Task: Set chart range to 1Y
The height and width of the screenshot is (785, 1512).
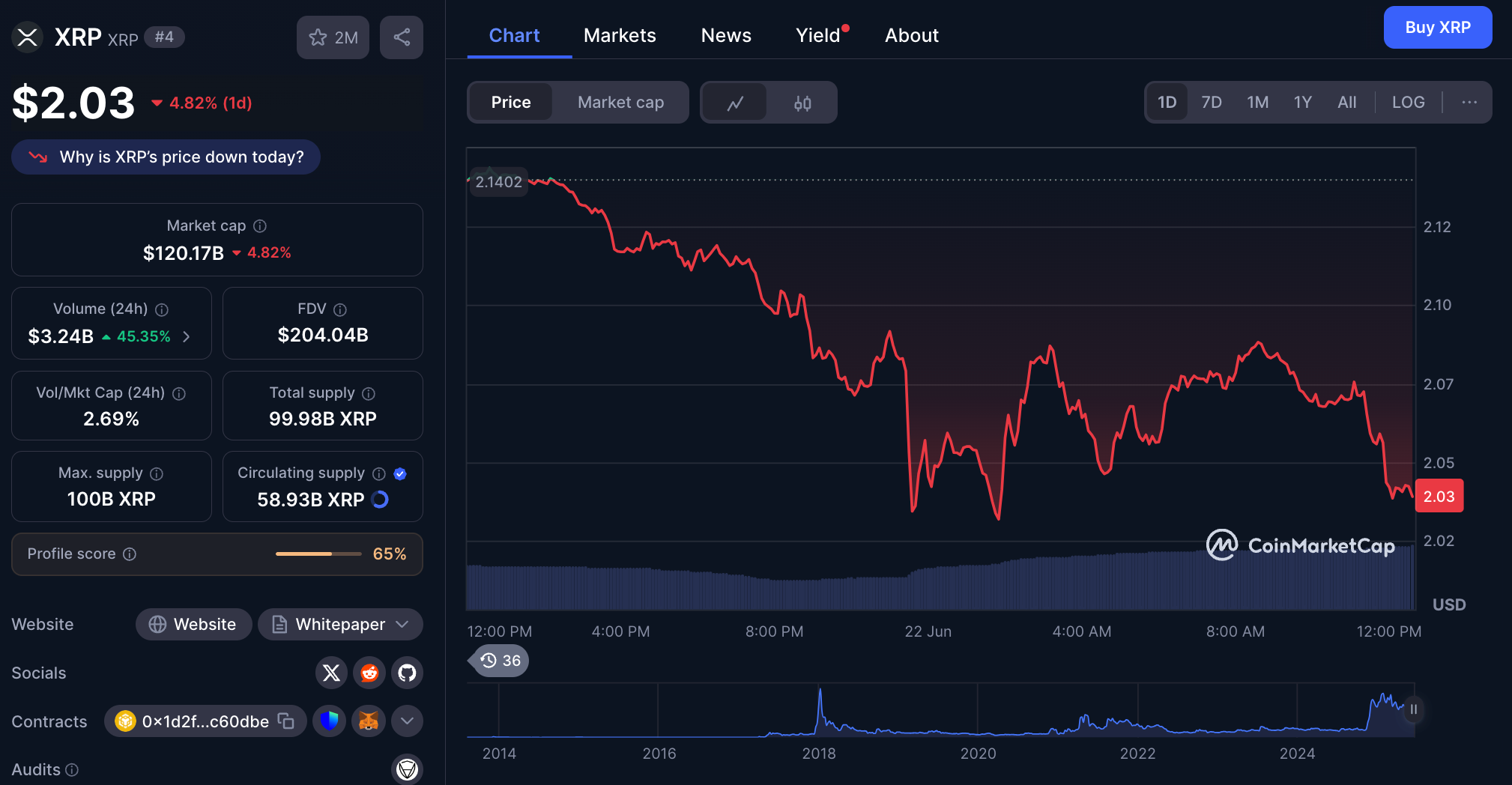Action: coord(1302,103)
